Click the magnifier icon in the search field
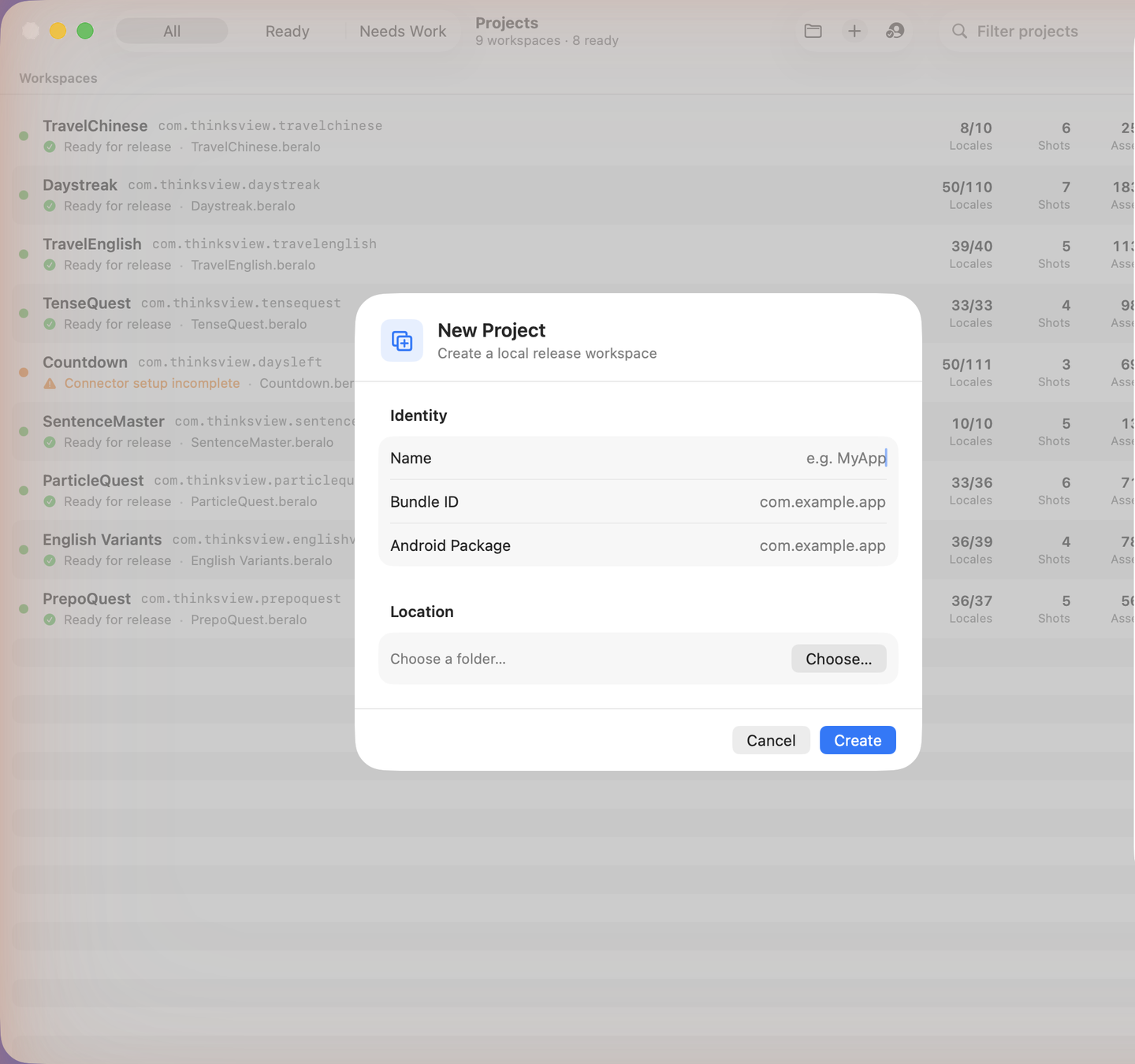This screenshot has height=1064, width=1135. pyautogui.click(x=959, y=31)
